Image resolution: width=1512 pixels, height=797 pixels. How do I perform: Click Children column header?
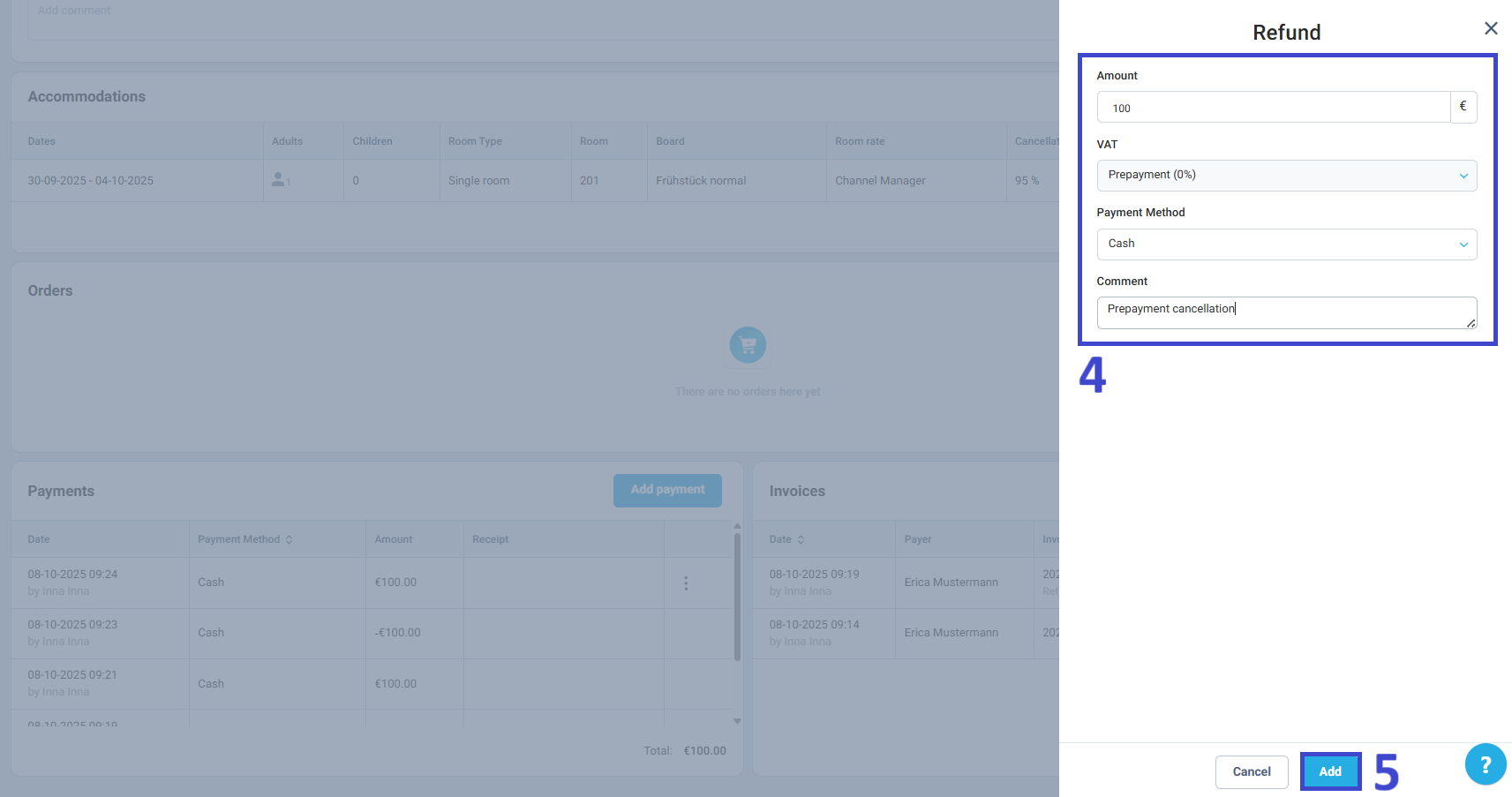point(372,141)
